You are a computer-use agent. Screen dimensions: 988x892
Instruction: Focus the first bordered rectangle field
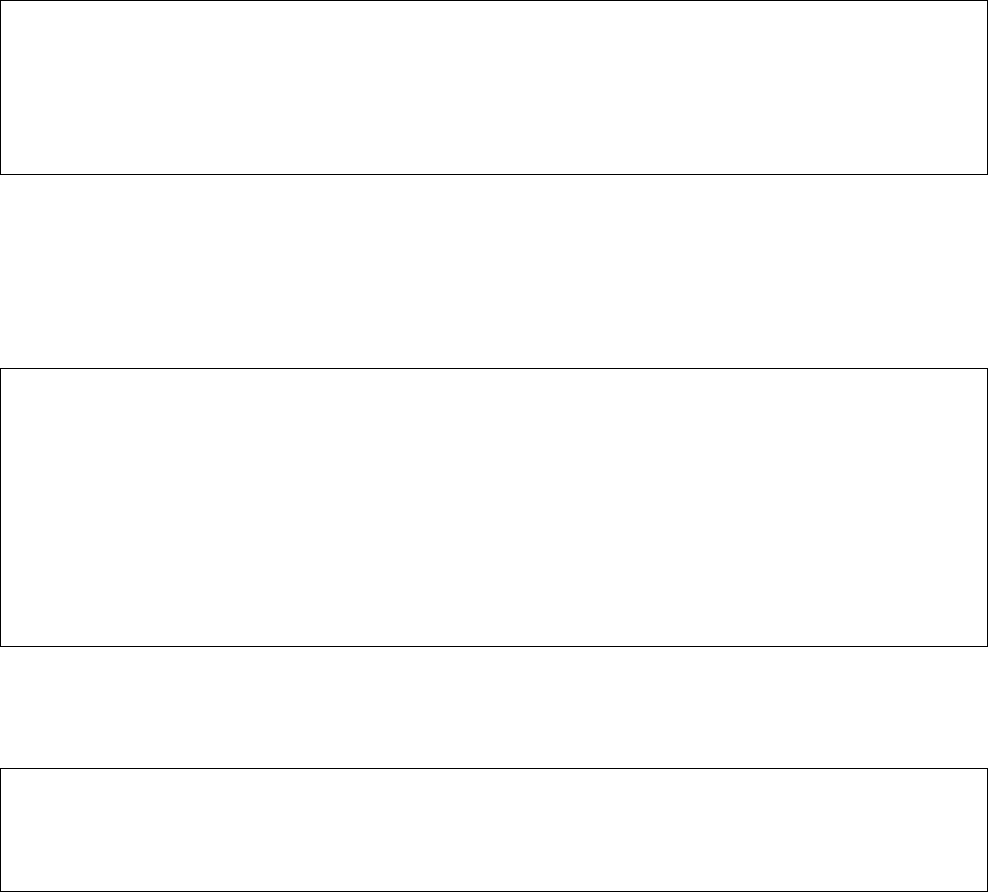pos(494,87)
